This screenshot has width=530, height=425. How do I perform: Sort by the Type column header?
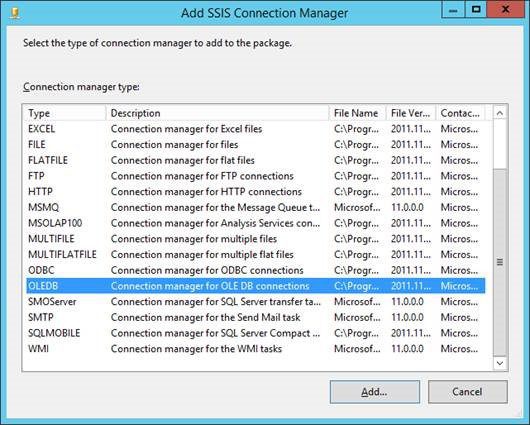coord(65,113)
